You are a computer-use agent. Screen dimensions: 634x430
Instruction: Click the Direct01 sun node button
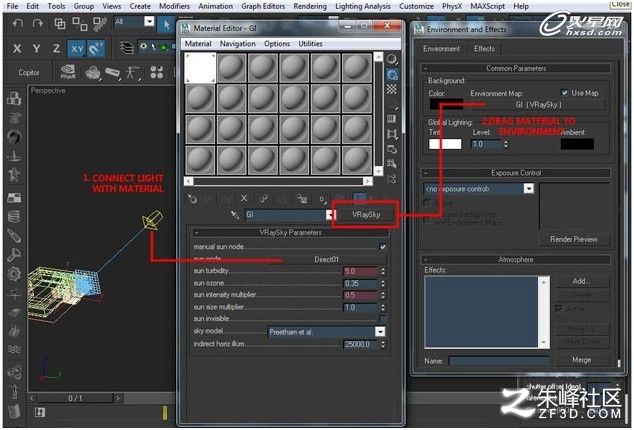coord(326,259)
